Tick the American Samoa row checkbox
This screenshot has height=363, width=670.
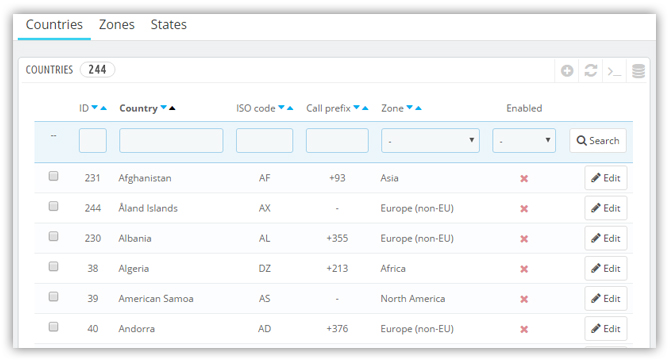pyautogui.click(x=53, y=296)
